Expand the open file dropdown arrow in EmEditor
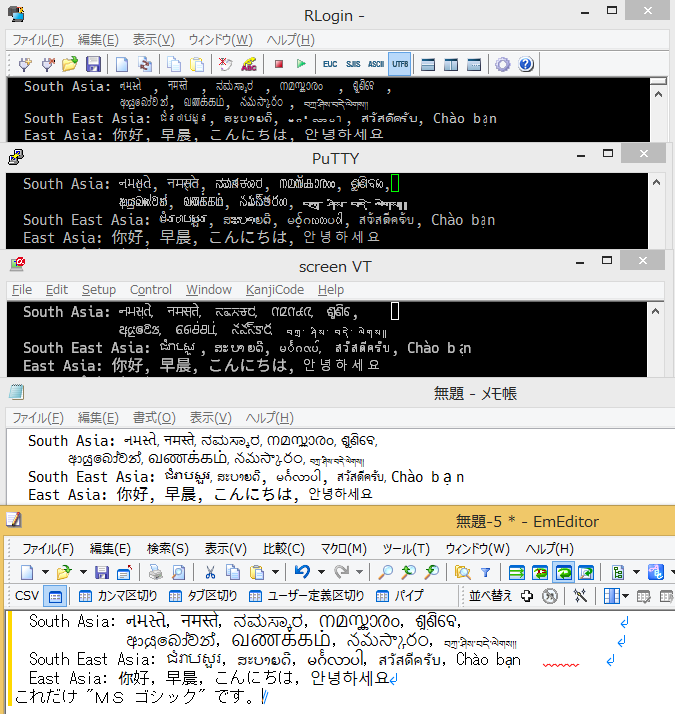This screenshot has width=675, height=714. 81,572
